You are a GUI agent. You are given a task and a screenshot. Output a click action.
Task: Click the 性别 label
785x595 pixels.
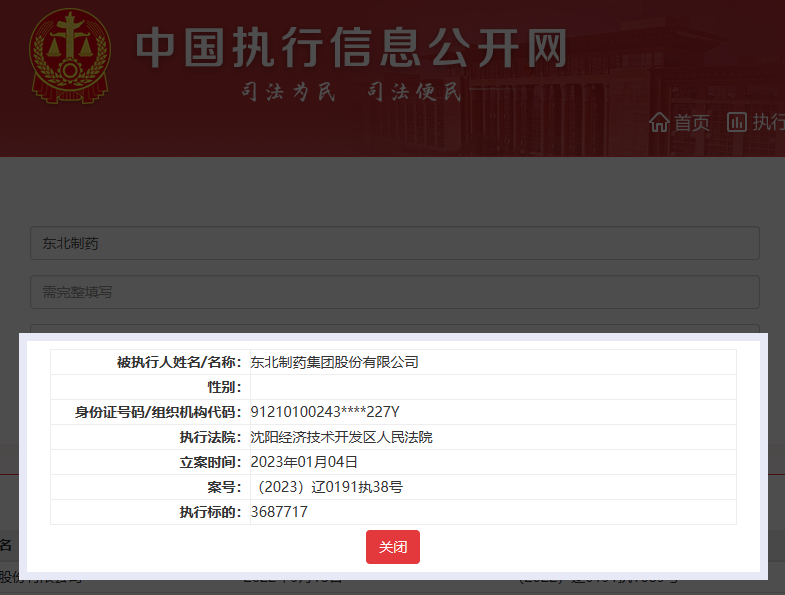click(225, 387)
